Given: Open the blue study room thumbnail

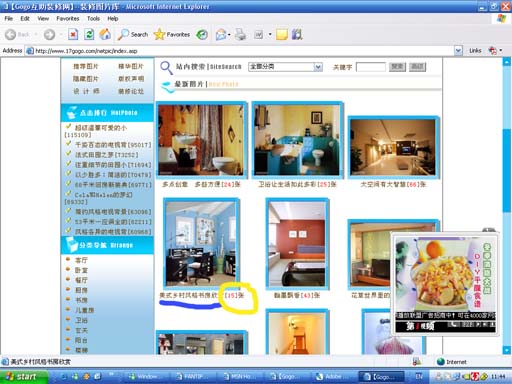Looking at the screenshot, I should [x=201, y=244].
